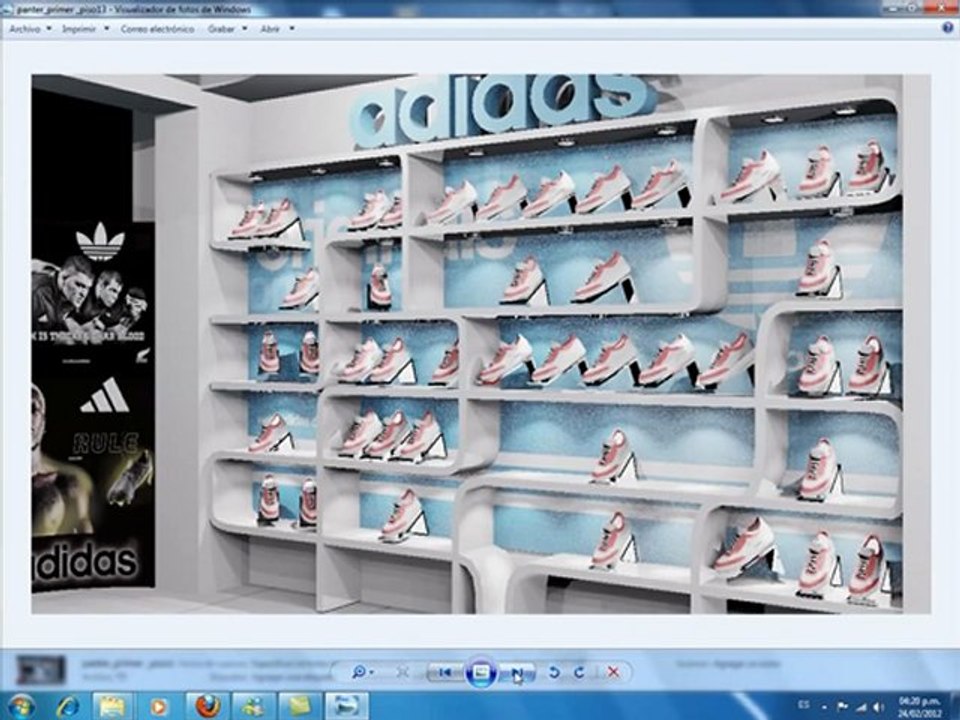Expand the Imprimir dropdown arrow

106,29
